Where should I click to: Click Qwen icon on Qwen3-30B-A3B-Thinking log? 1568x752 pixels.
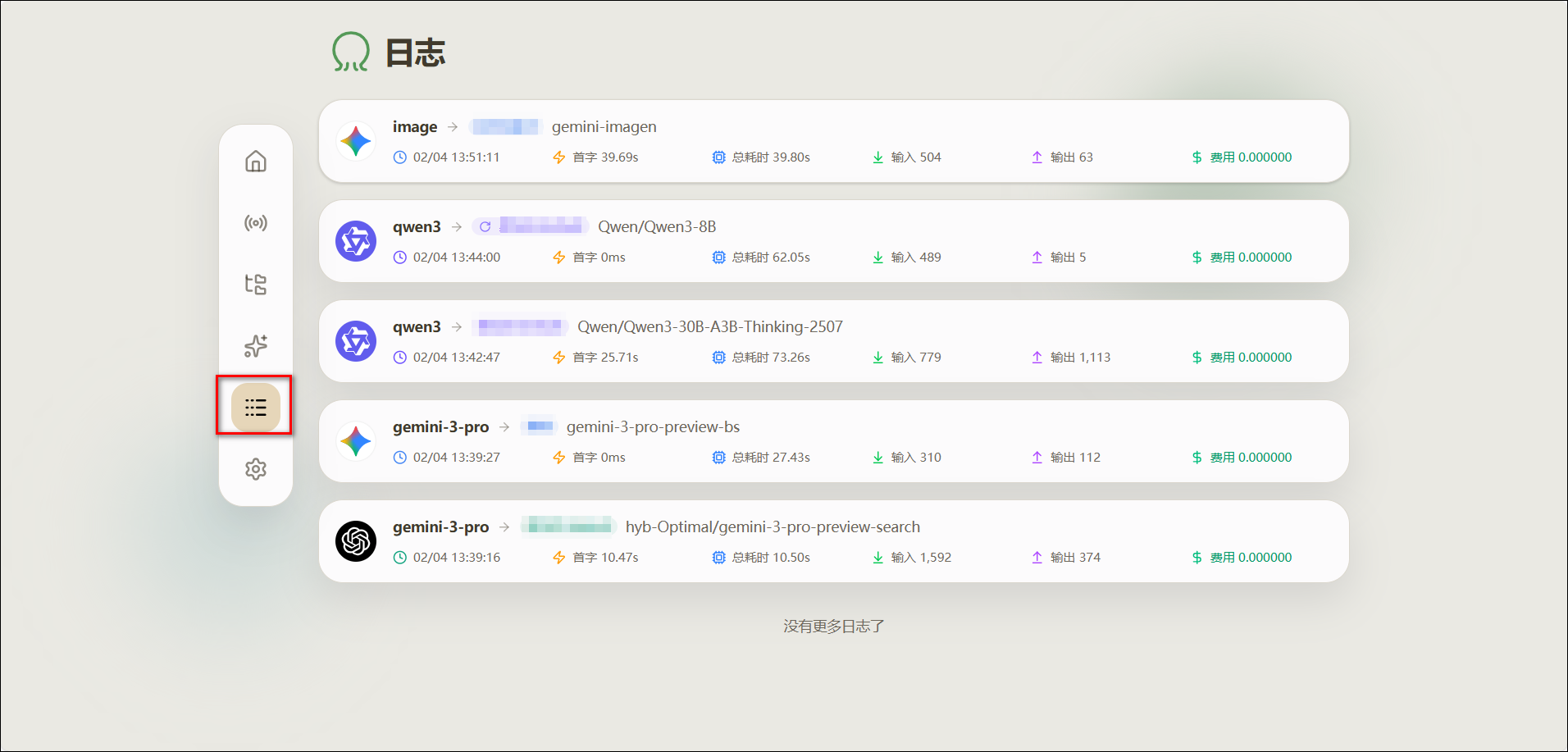(356, 341)
